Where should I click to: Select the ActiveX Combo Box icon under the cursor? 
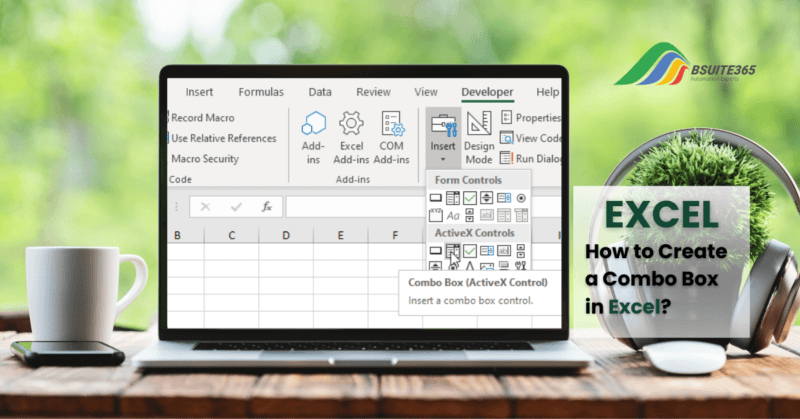click(453, 251)
